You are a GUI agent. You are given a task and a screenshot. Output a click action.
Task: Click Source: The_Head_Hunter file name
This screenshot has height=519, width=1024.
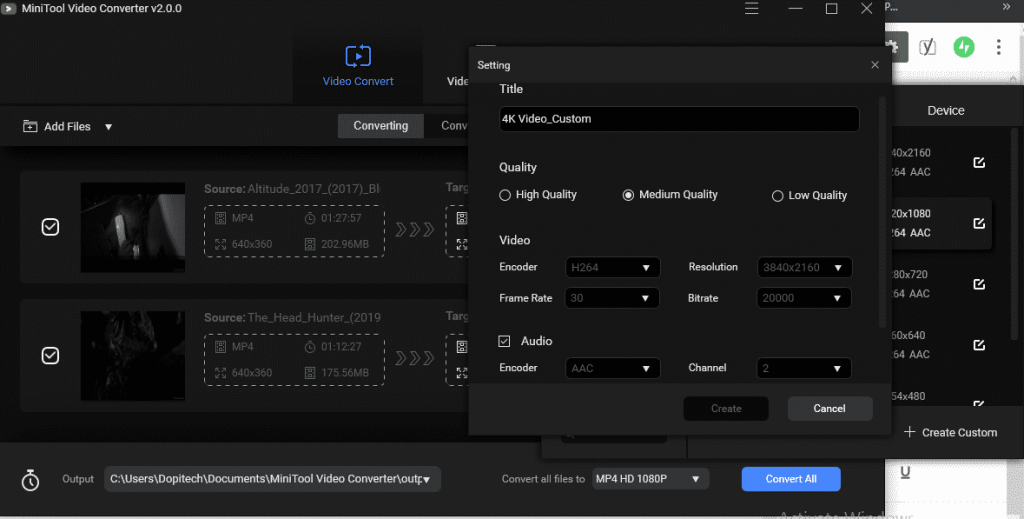pyautogui.click(x=292, y=317)
